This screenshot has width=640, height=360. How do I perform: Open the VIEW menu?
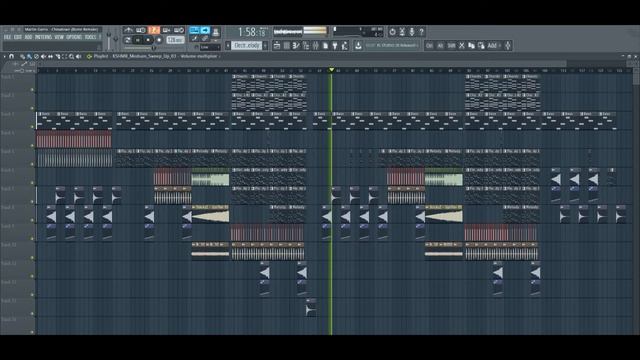(59, 37)
